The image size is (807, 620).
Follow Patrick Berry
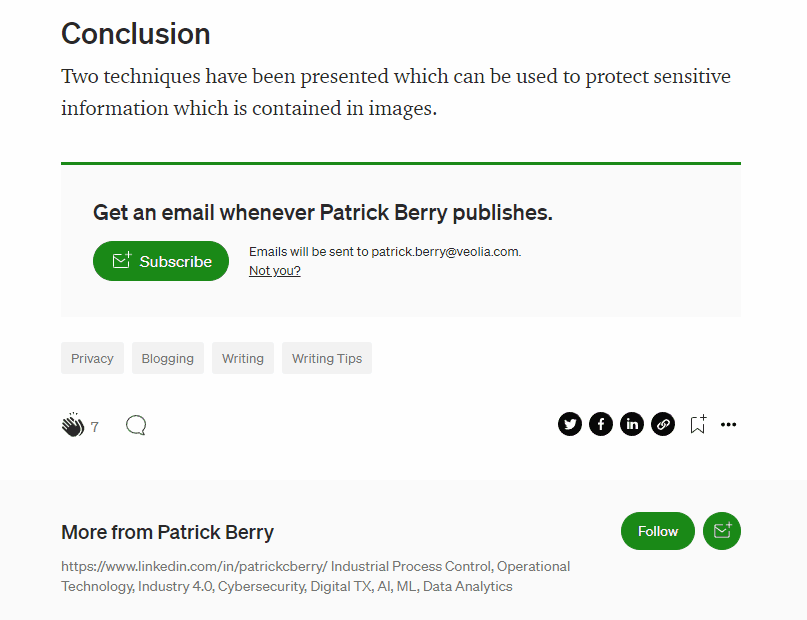(658, 531)
